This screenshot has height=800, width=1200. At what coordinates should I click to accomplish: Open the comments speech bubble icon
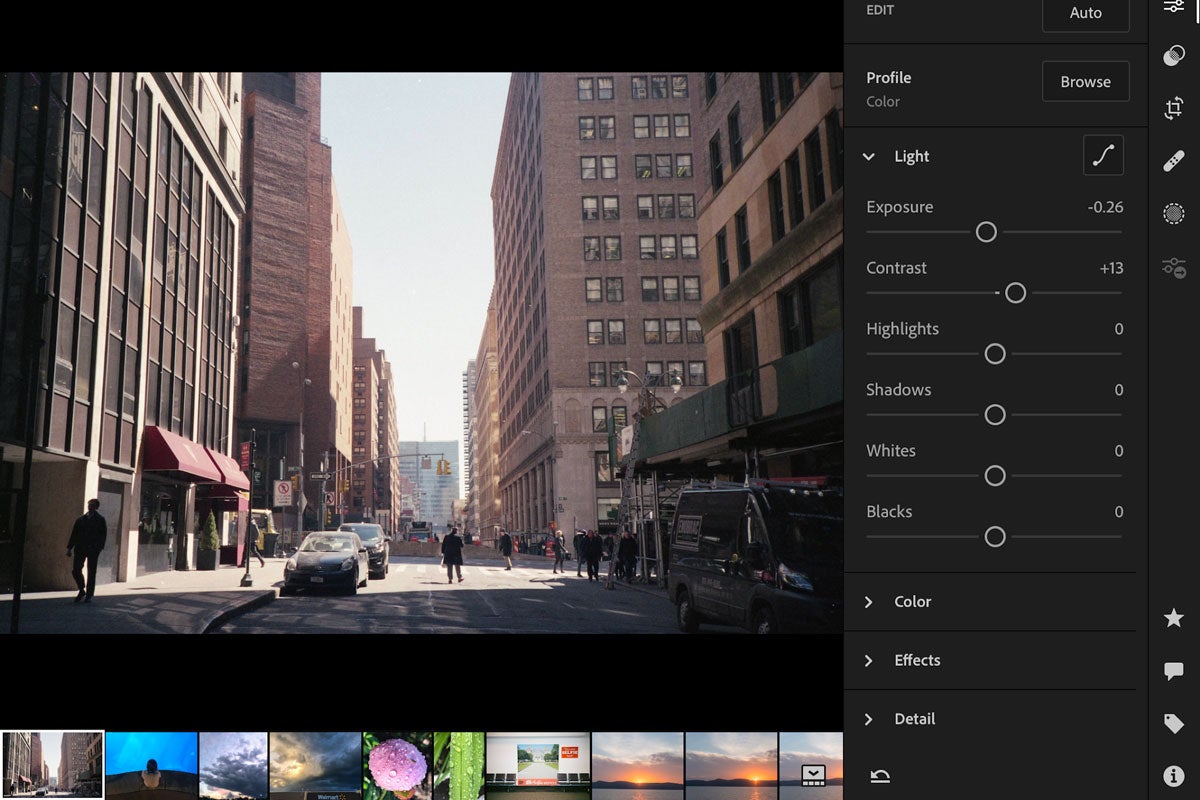[1174, 671]
